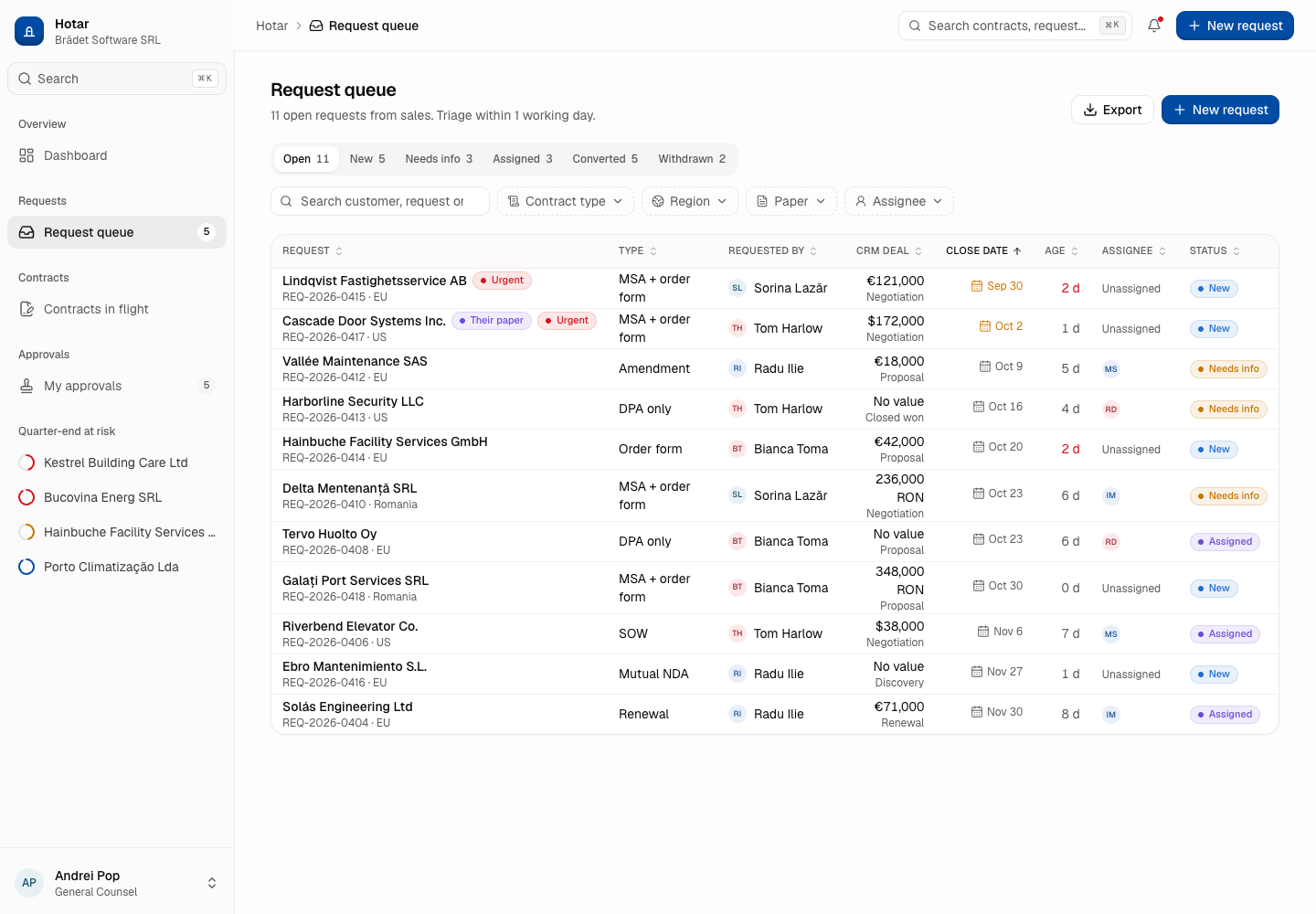
Task: Open the notifications bell
Action: click(x=1154, y=26)
